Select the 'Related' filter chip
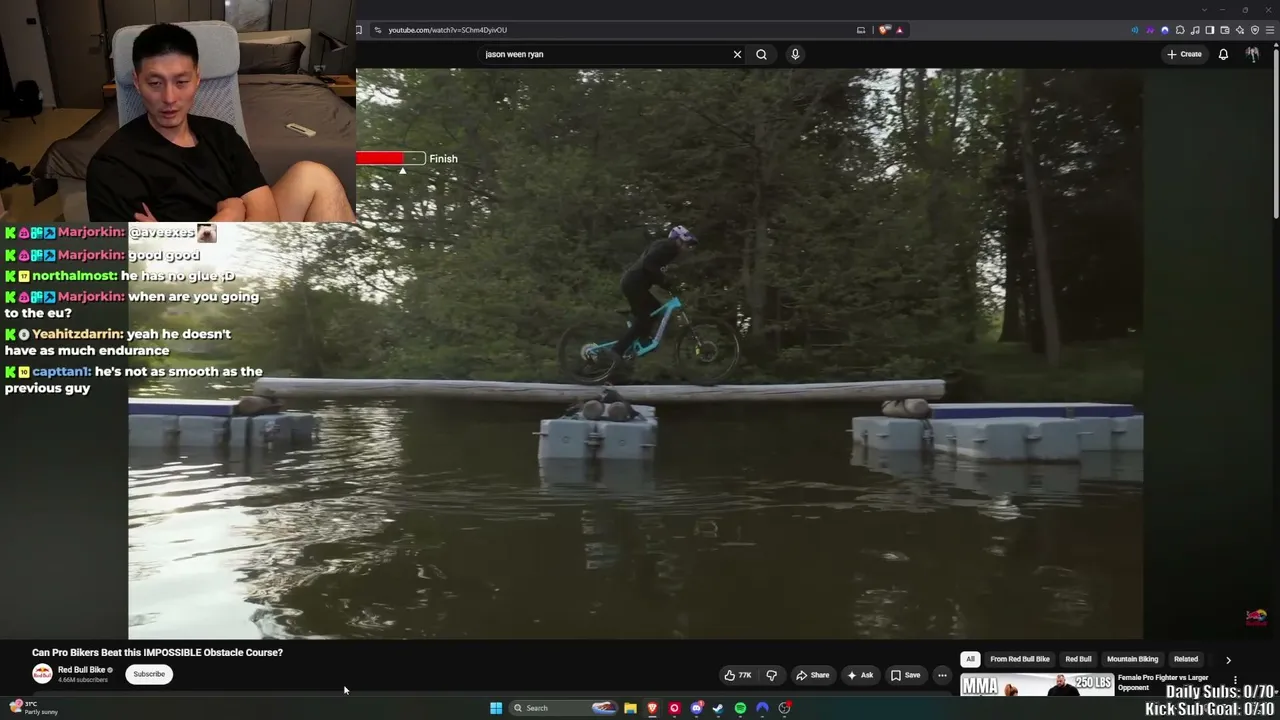Image resolution: width=1280 pixels, height=720 pixels. pyautogui.click(x=1186, y=659)
